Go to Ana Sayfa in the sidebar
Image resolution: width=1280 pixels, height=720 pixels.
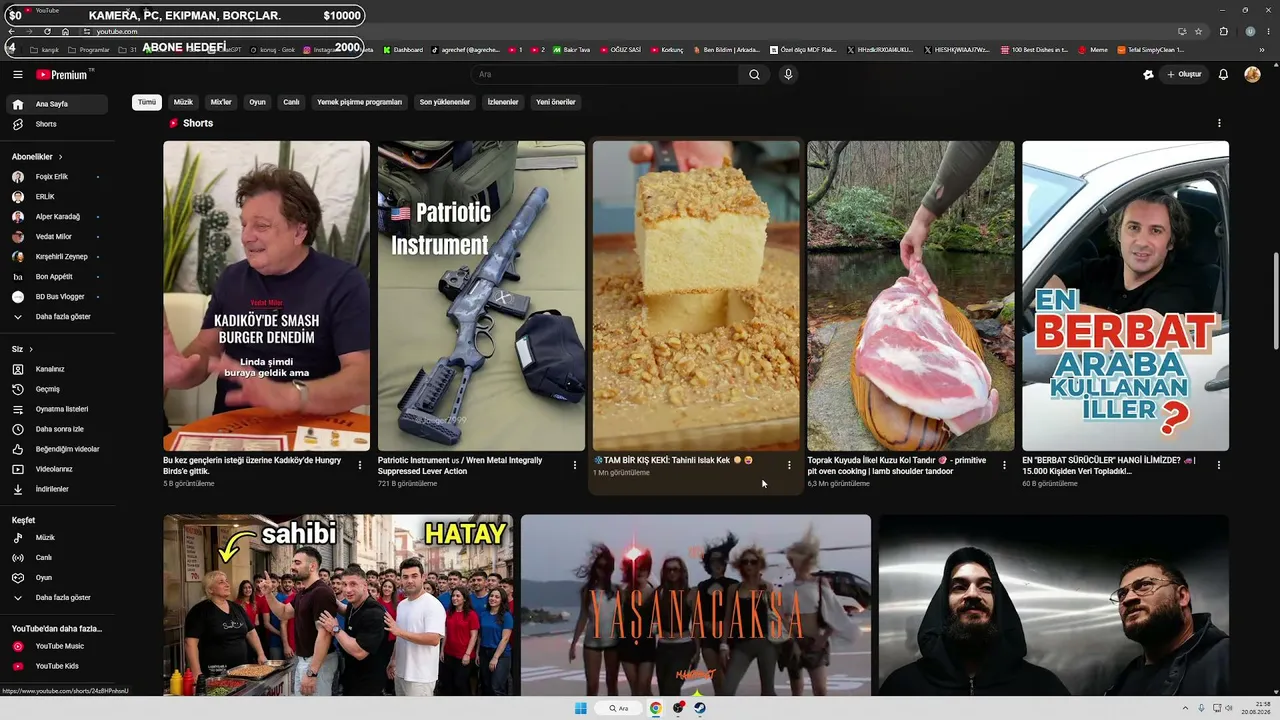56,104
